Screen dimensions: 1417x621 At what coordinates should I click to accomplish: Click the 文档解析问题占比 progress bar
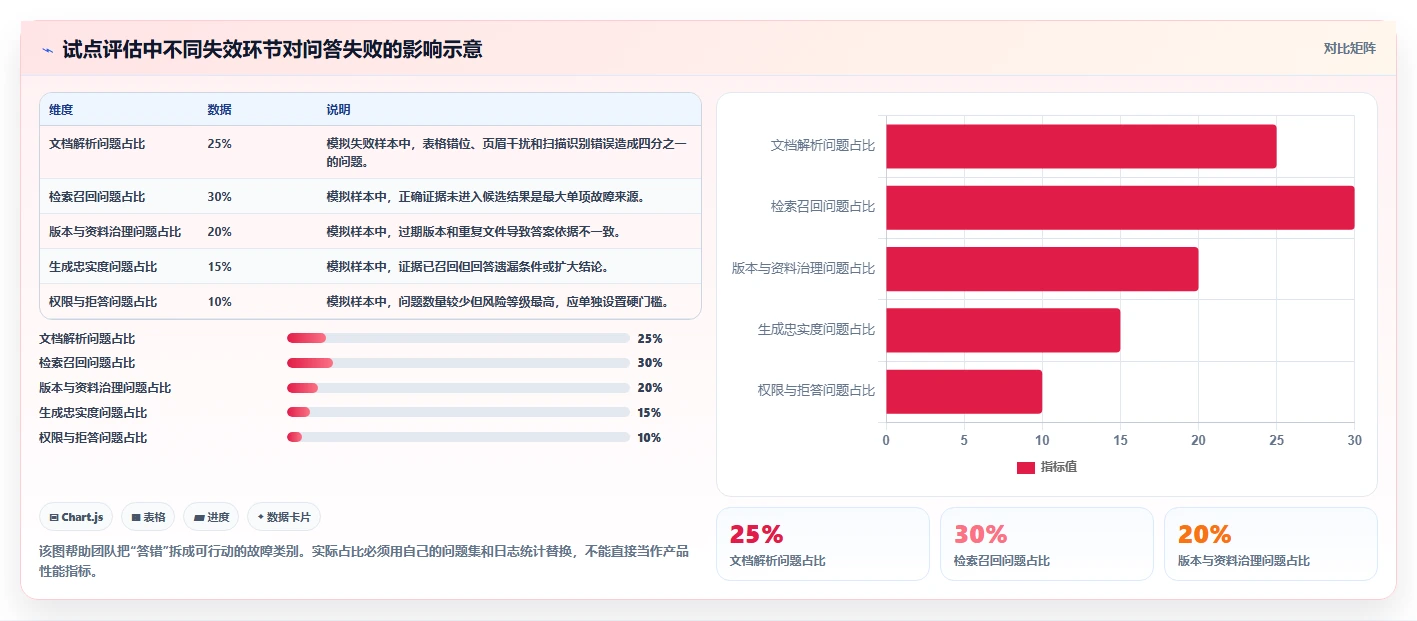(458, 338)
